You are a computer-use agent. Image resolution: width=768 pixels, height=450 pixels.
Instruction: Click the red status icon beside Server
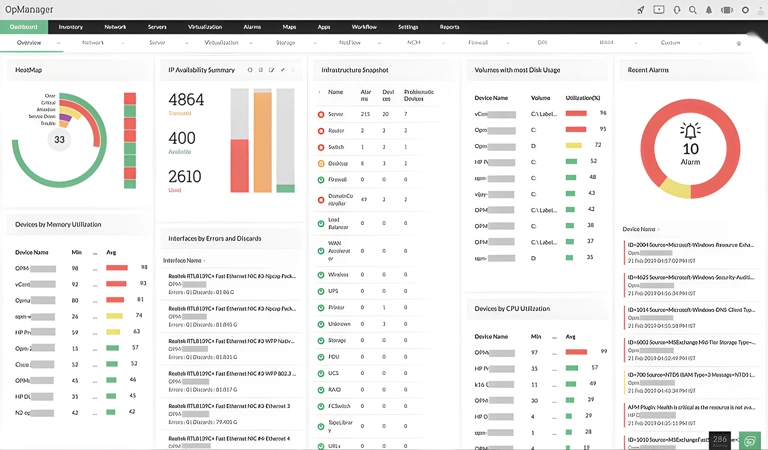(321, 115)
